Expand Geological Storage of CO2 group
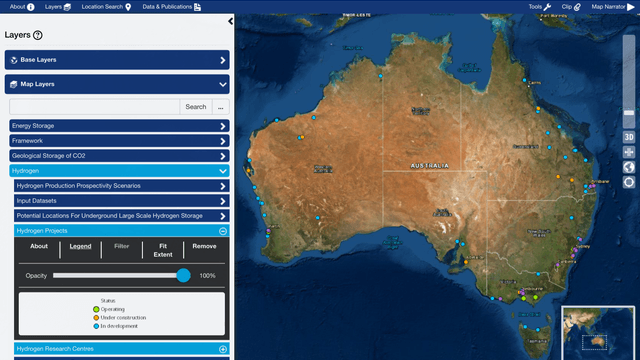The image size is (640, 360). 119,156
